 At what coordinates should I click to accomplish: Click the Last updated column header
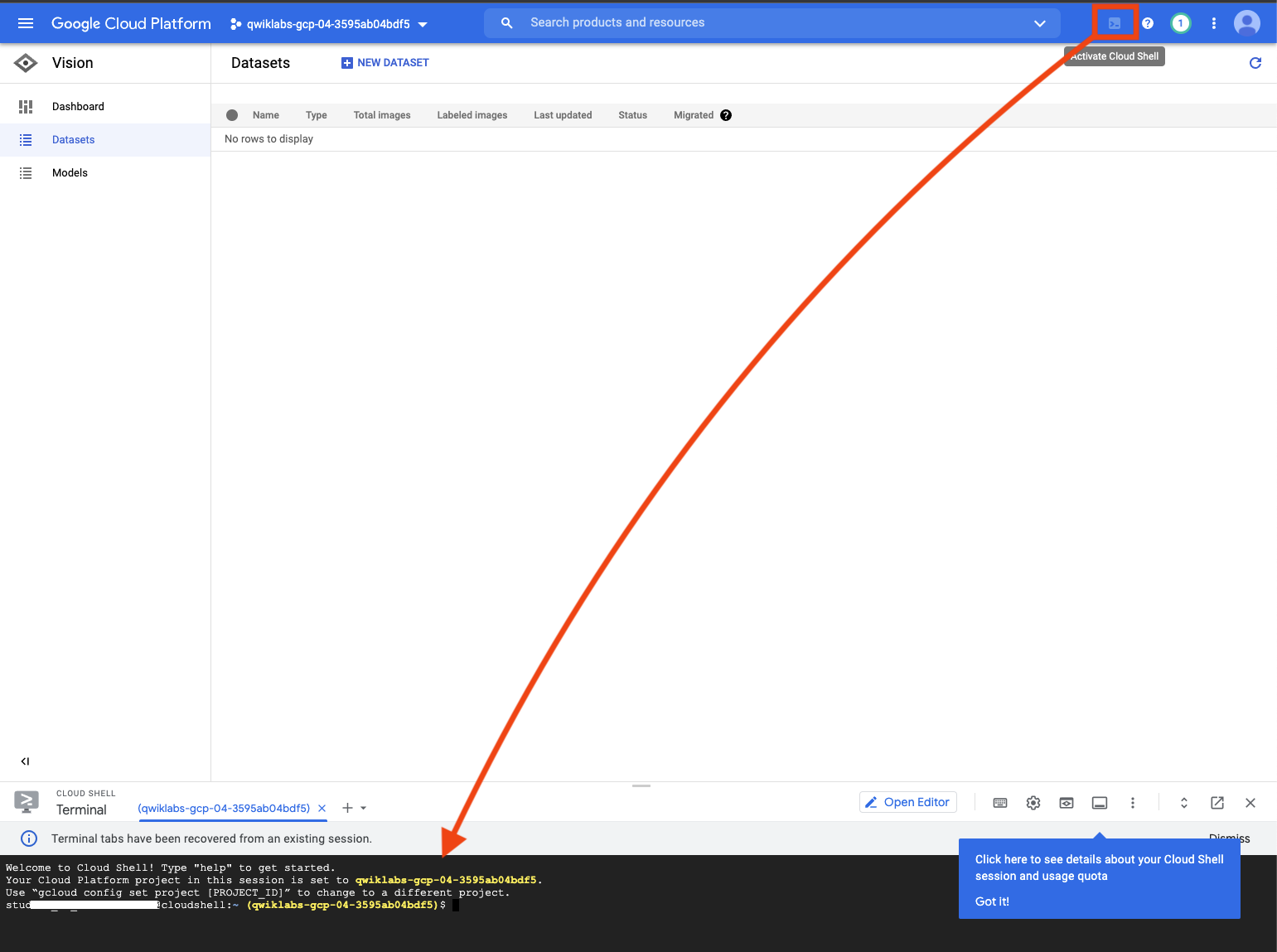click(x=563, y=115)
